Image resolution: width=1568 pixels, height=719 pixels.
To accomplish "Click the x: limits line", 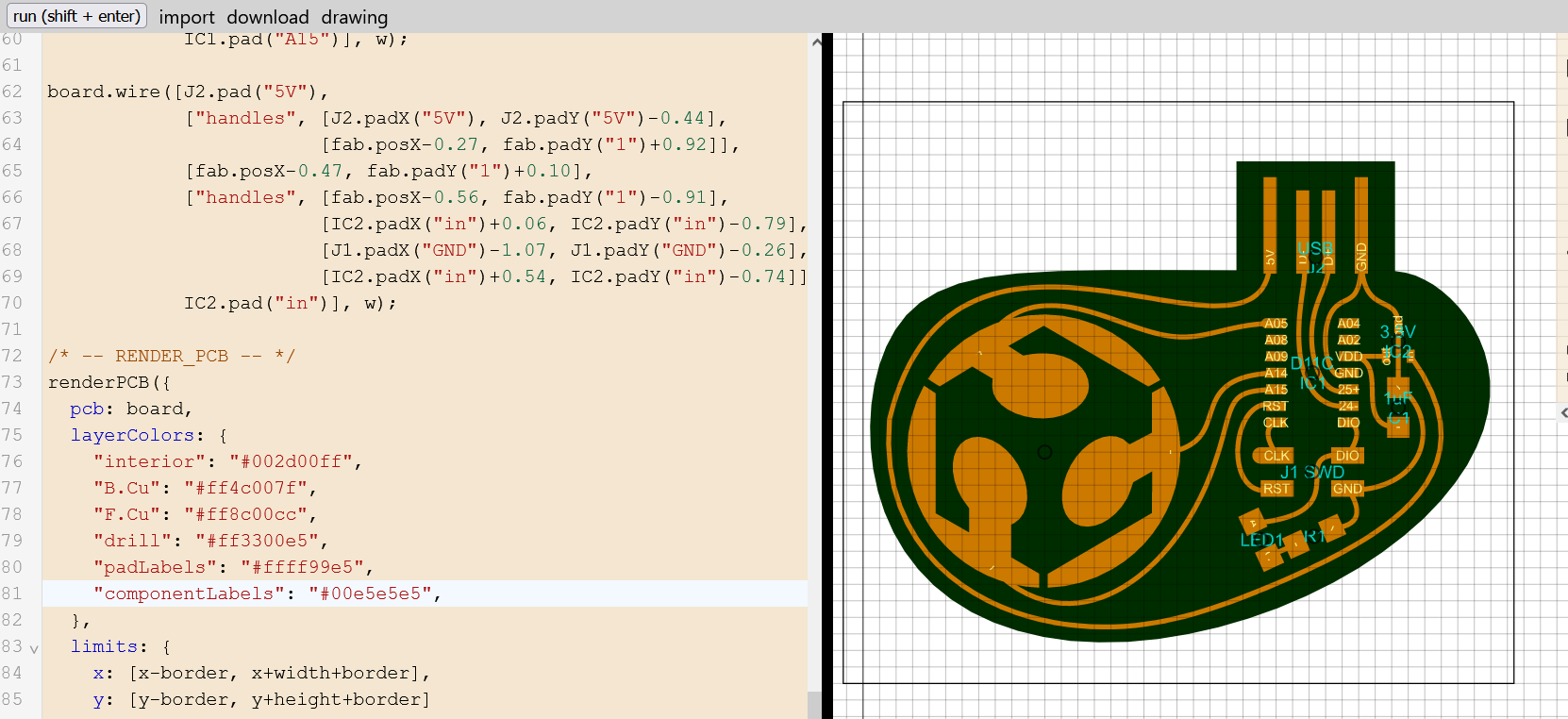I will click(x=262, y=673).
